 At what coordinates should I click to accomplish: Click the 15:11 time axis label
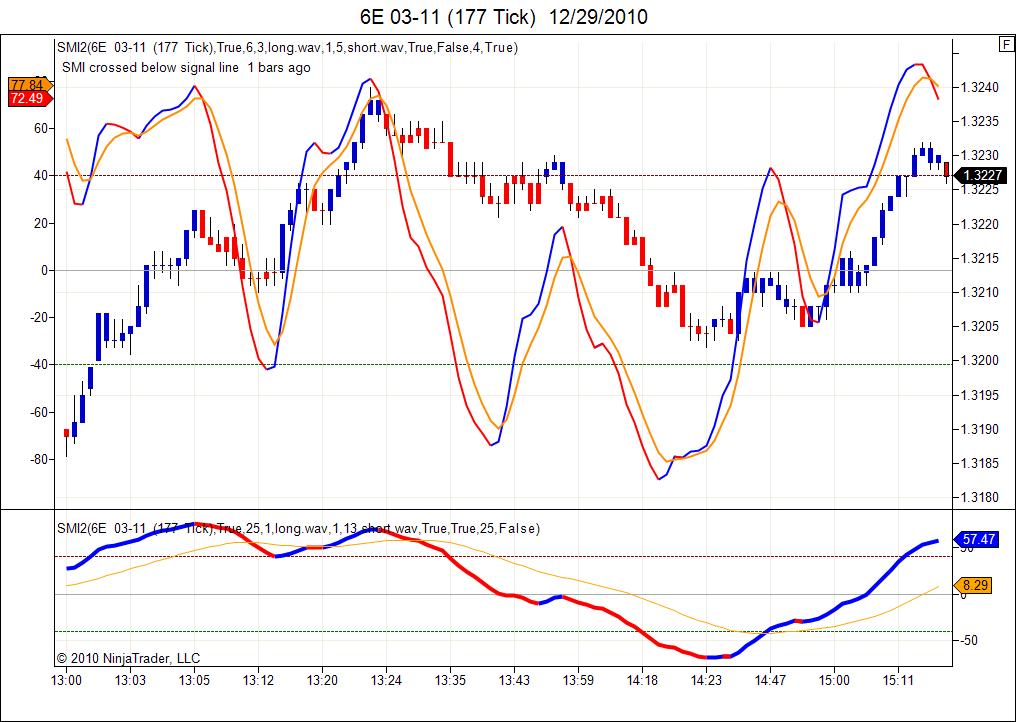[x=897, y=681]
